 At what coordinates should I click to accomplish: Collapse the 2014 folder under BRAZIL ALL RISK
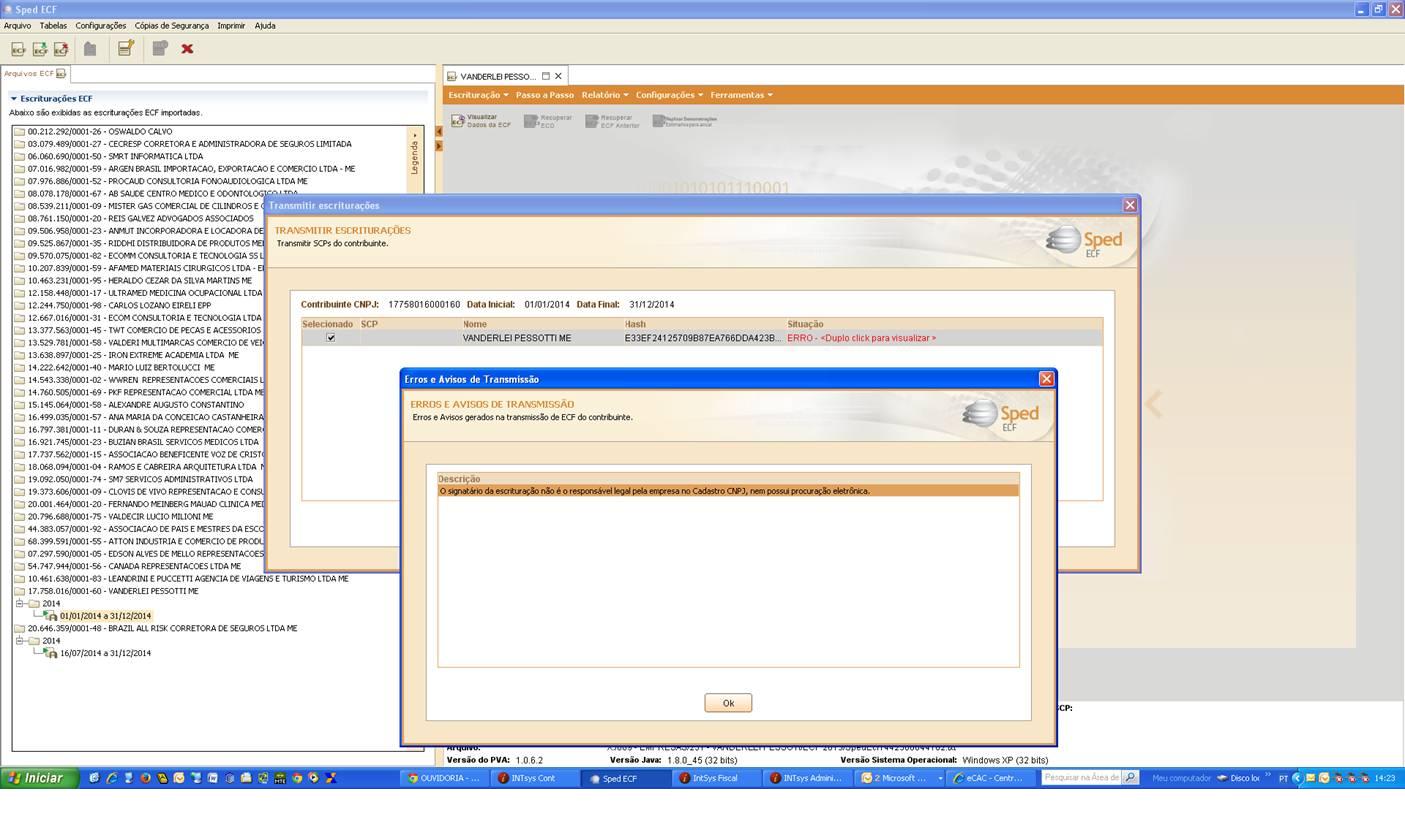click(19, 641)
